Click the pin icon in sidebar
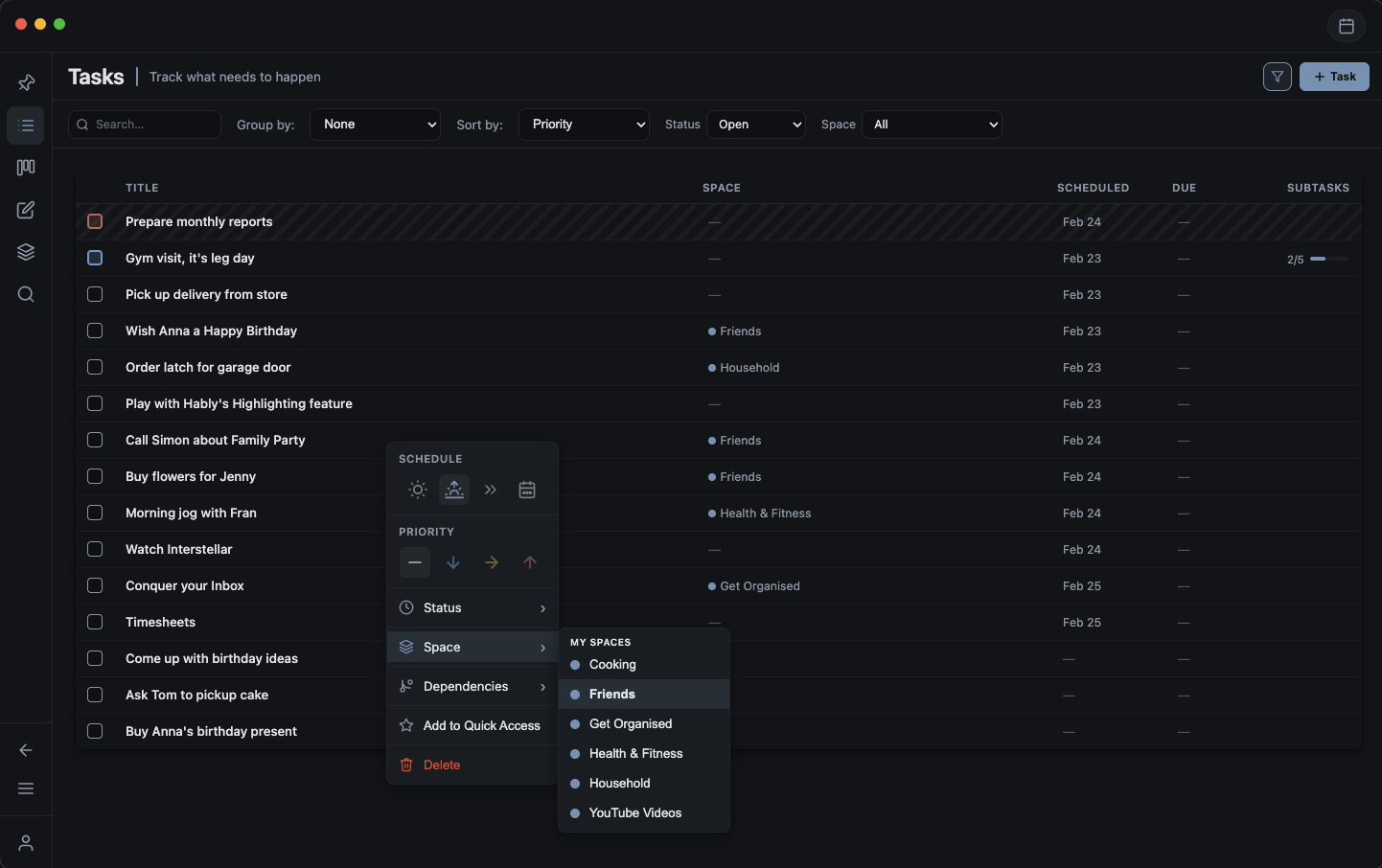1382x868 pixels. [26, 82]
